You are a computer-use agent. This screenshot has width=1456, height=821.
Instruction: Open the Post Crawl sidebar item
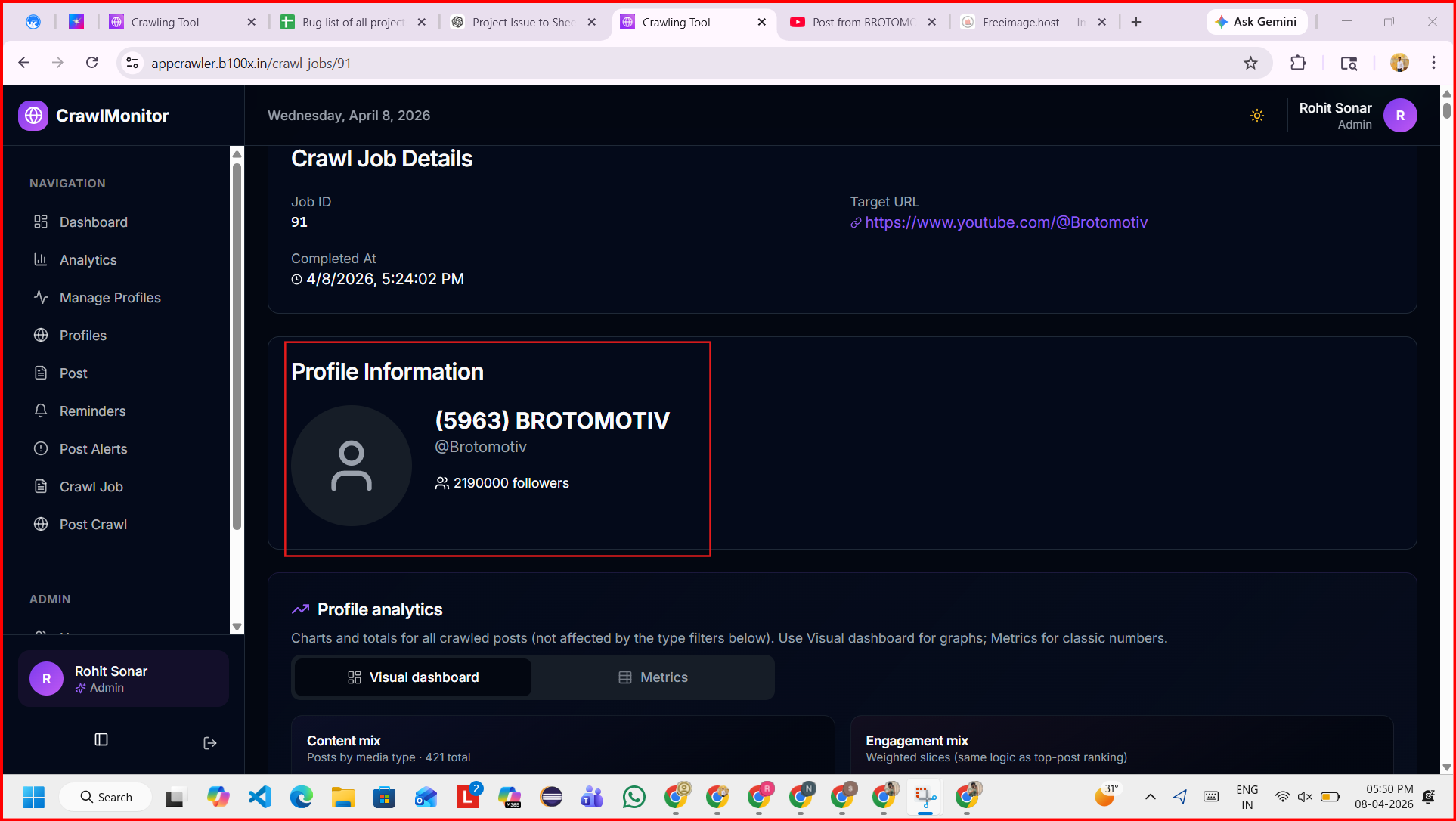click(93, 525)
